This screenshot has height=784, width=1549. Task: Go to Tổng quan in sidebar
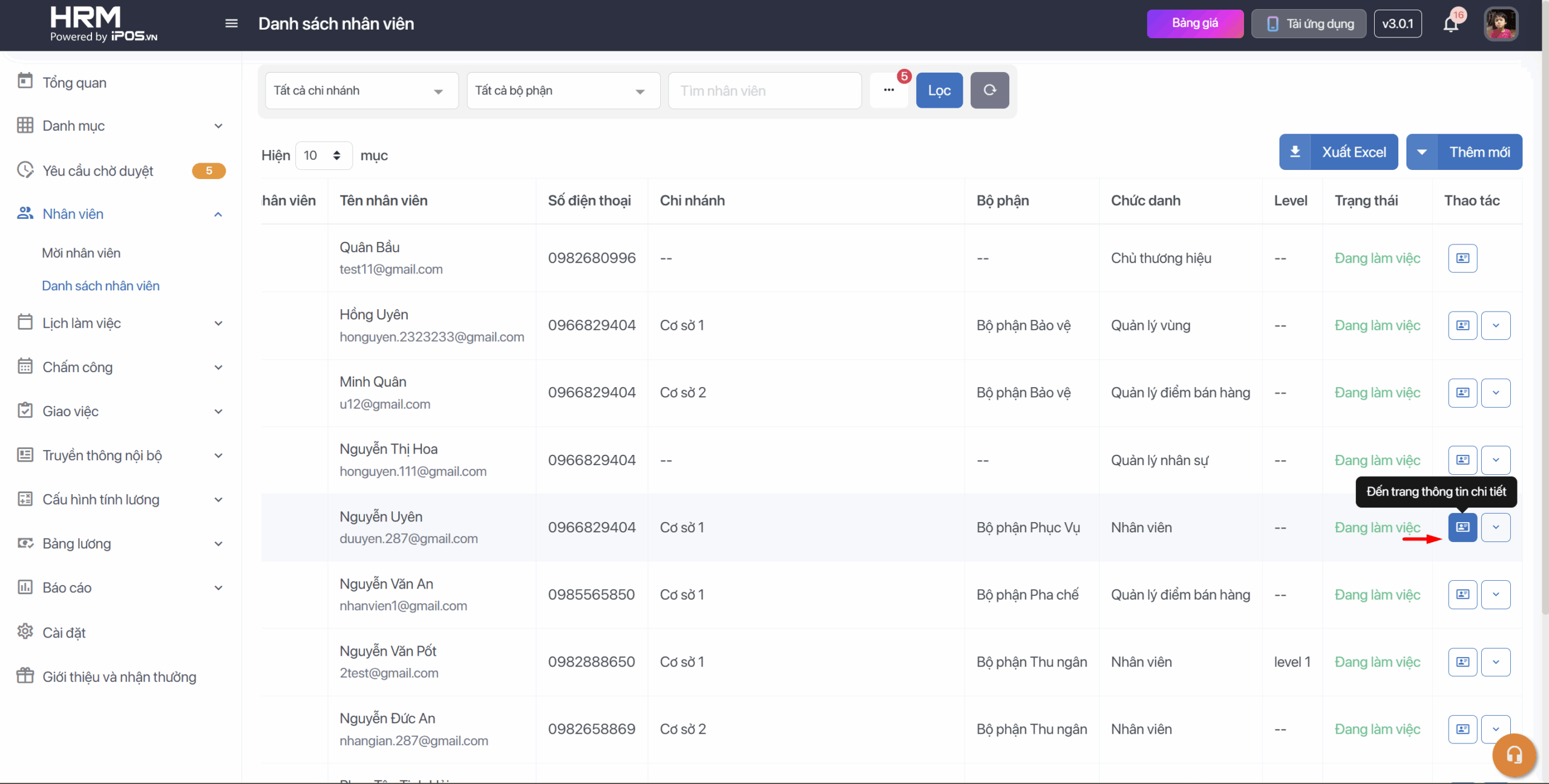74,82
